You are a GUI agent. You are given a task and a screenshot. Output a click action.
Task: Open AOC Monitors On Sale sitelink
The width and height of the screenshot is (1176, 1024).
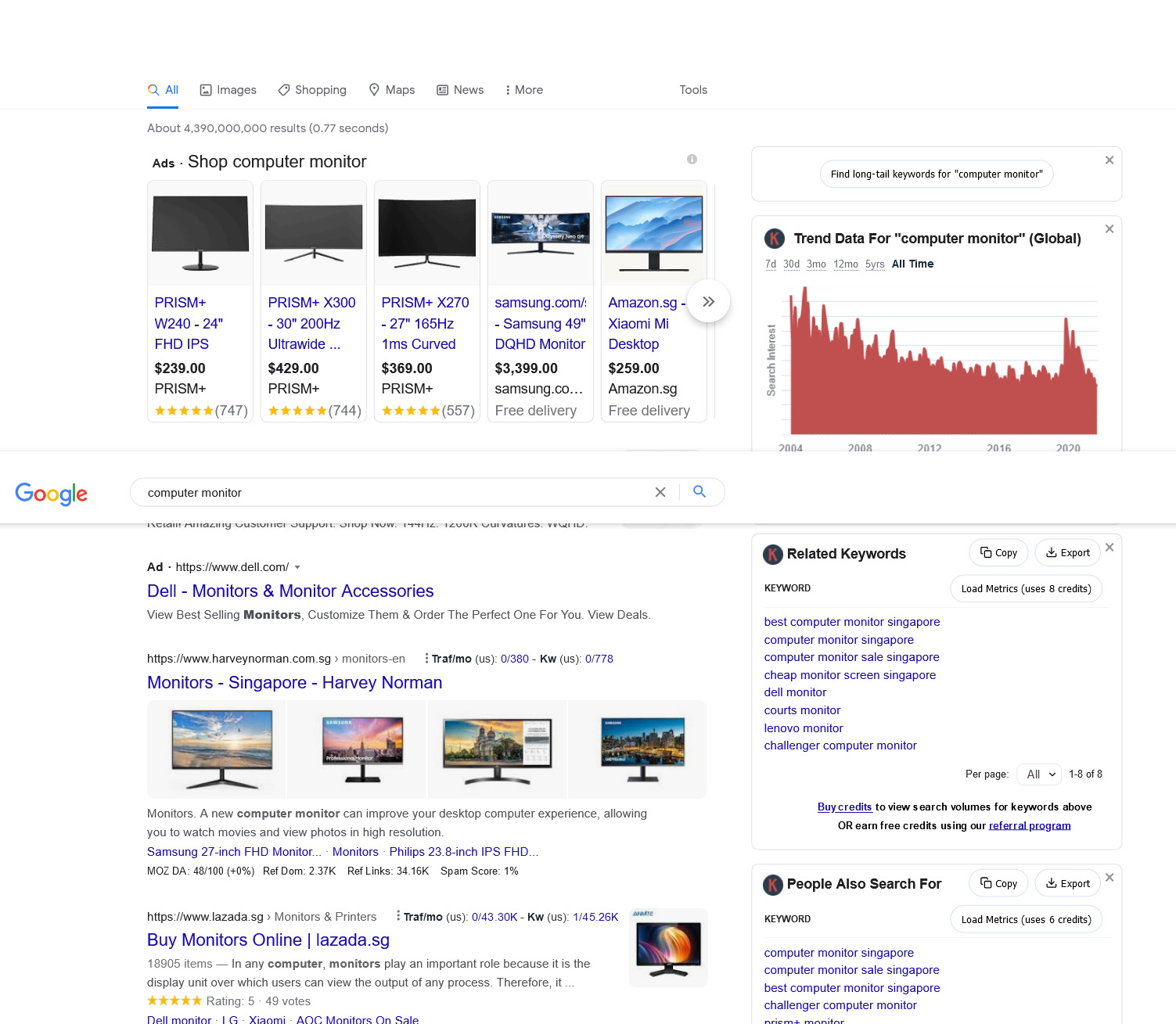358,1020
